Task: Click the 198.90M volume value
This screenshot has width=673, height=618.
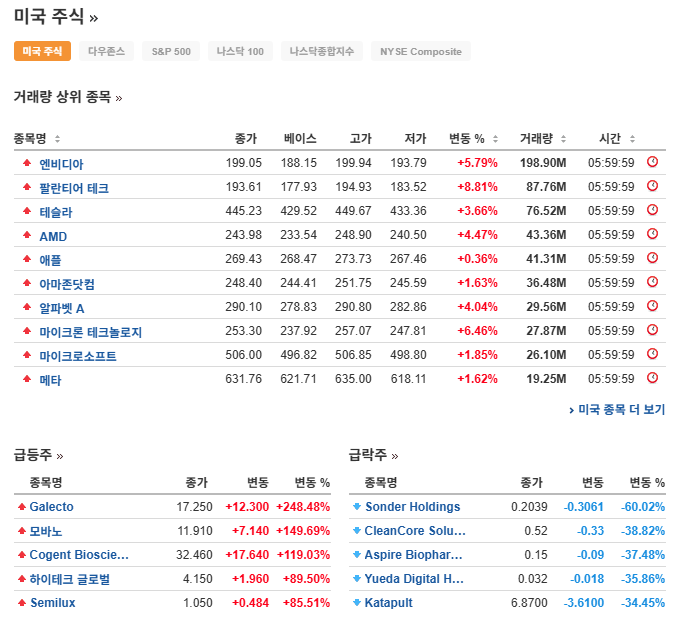Action: pos(543,163)
